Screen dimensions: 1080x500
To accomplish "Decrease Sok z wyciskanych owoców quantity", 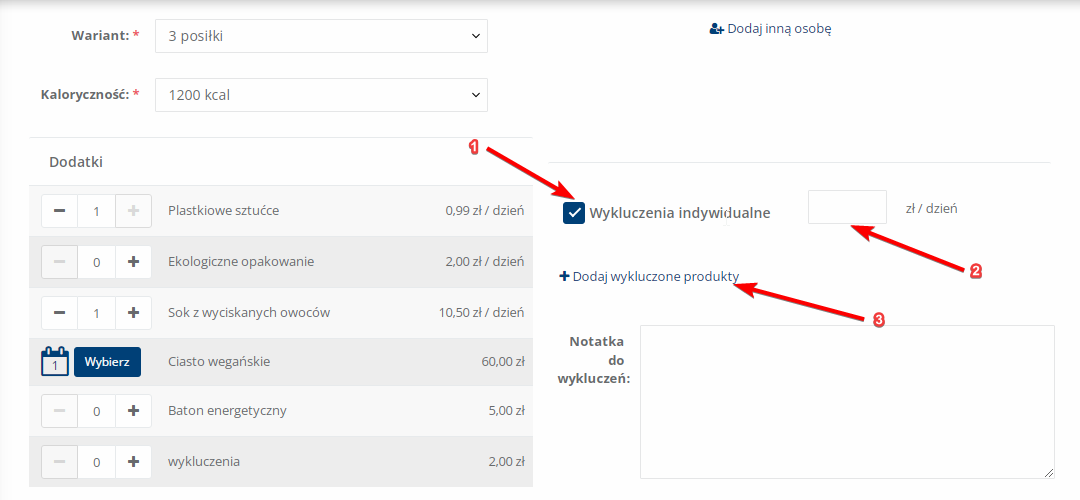I will point(59,313).
